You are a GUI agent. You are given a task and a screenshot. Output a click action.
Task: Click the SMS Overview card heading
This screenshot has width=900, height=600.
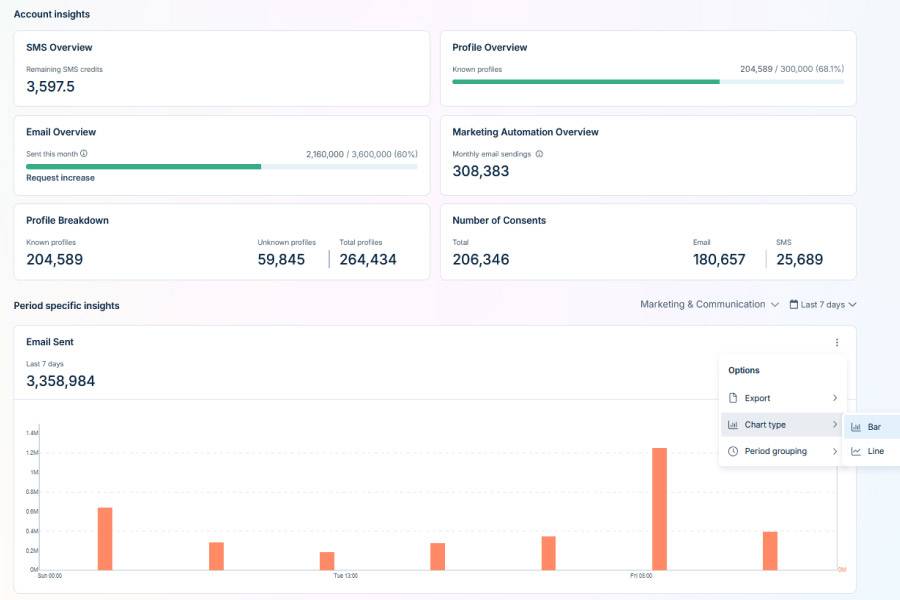click(x=61, y=47)
